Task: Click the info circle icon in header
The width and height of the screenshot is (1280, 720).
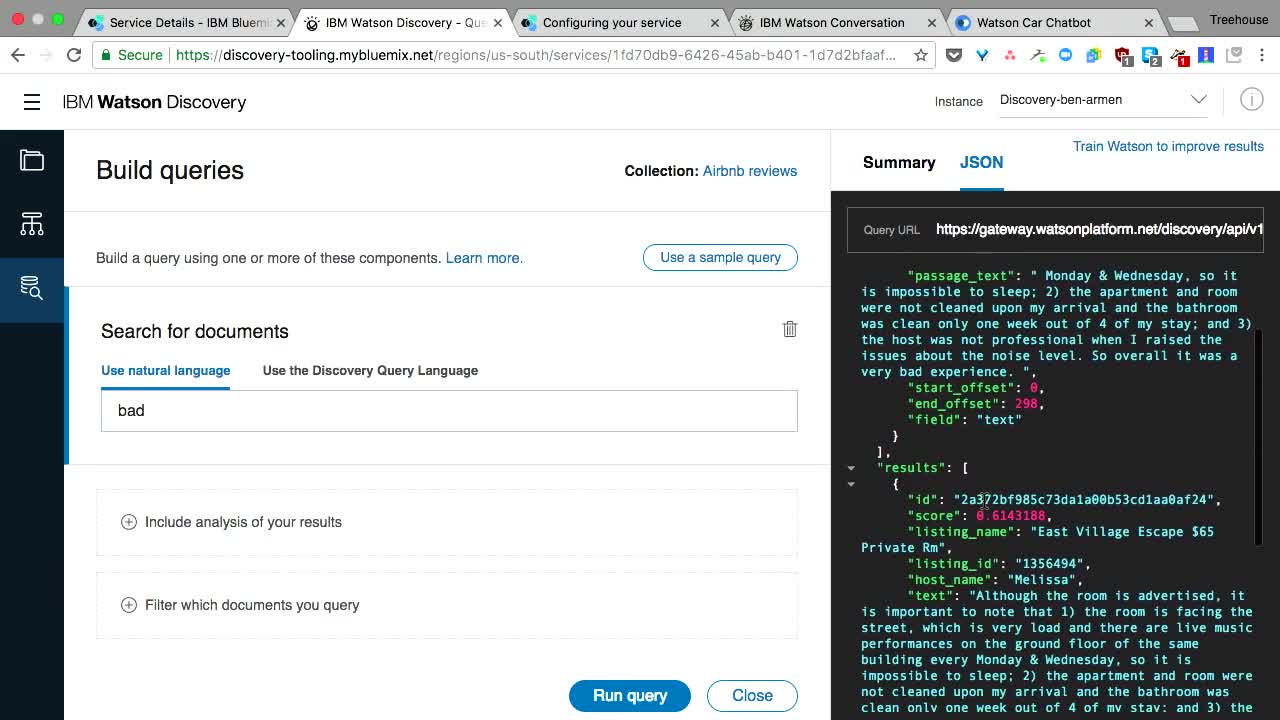Action: point(1251,100)
